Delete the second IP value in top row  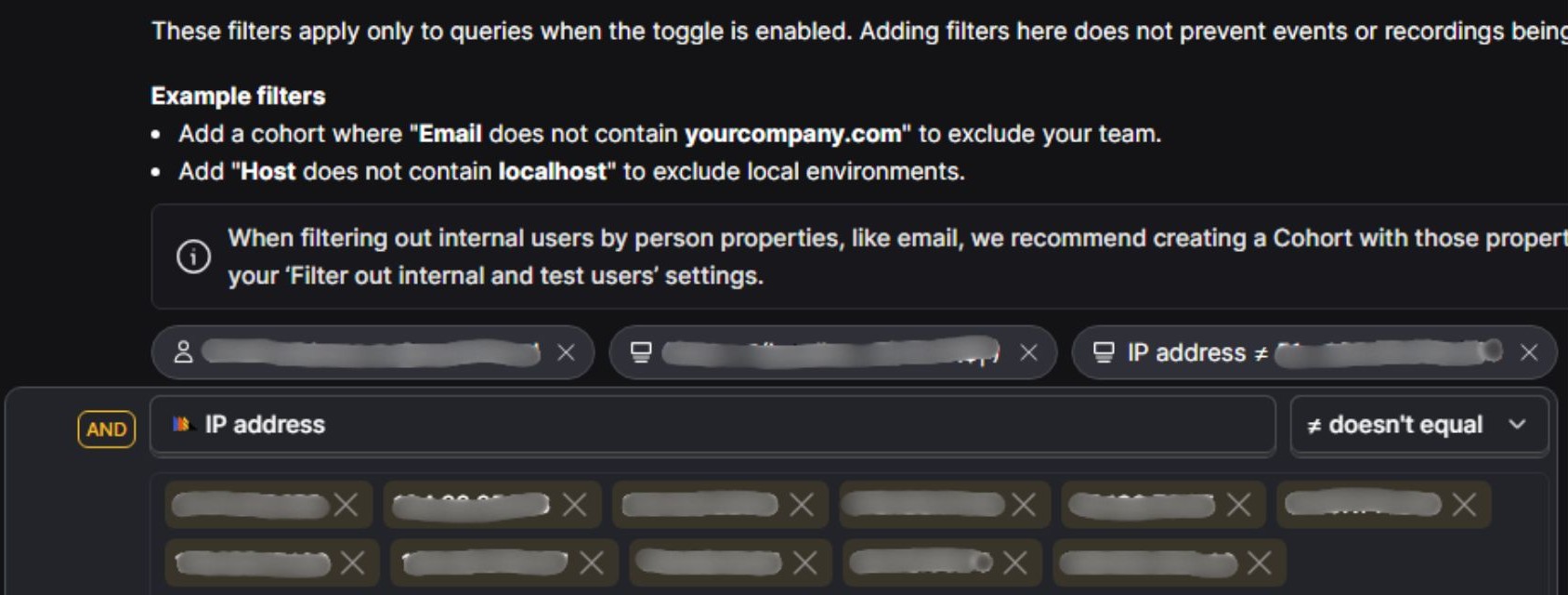(575, 505)
